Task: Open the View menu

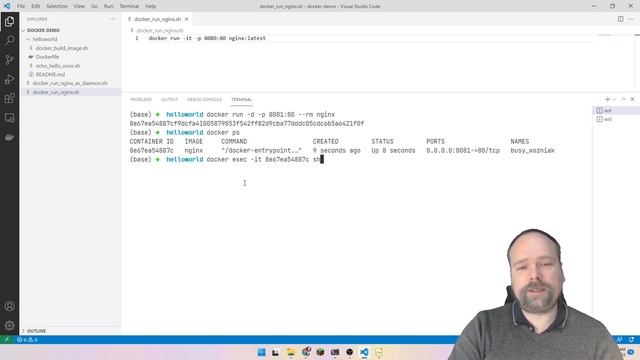Action: (x=79, y=6)
